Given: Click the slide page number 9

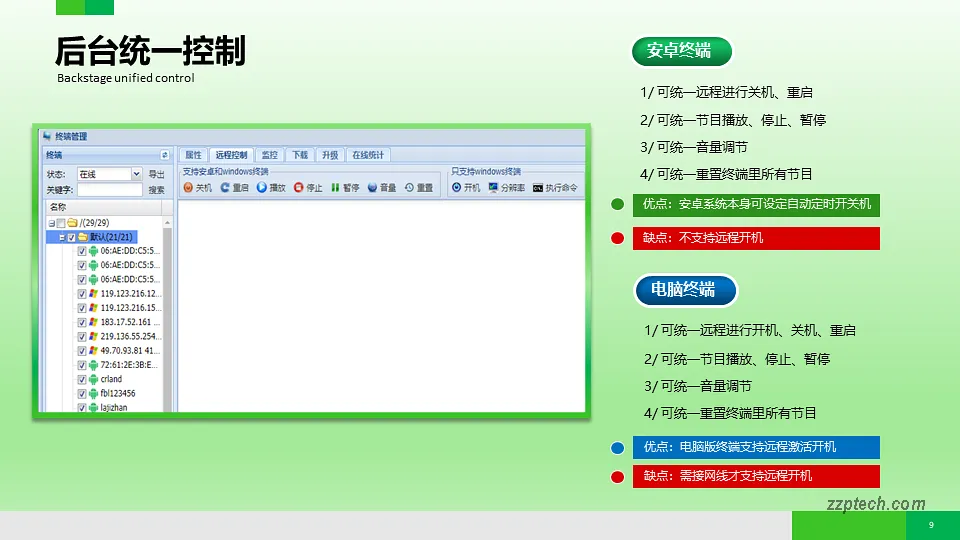Looking at the screenshot, I should point(931,525).
